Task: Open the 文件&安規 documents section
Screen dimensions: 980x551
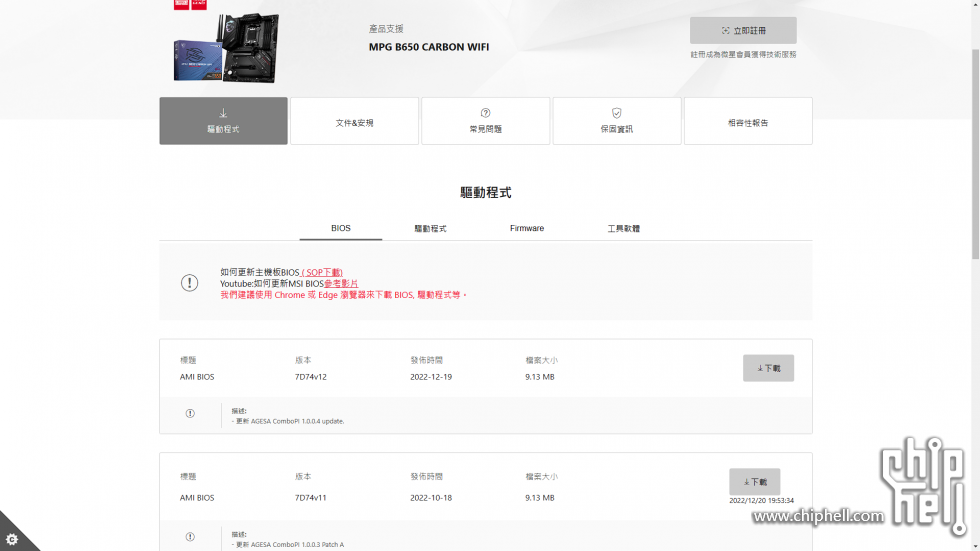Action: (x=354, y=121)
